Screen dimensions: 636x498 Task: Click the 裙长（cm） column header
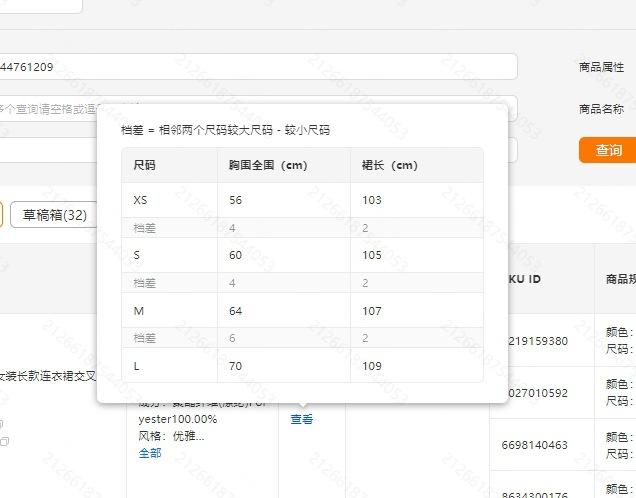(x=389, y=165)
